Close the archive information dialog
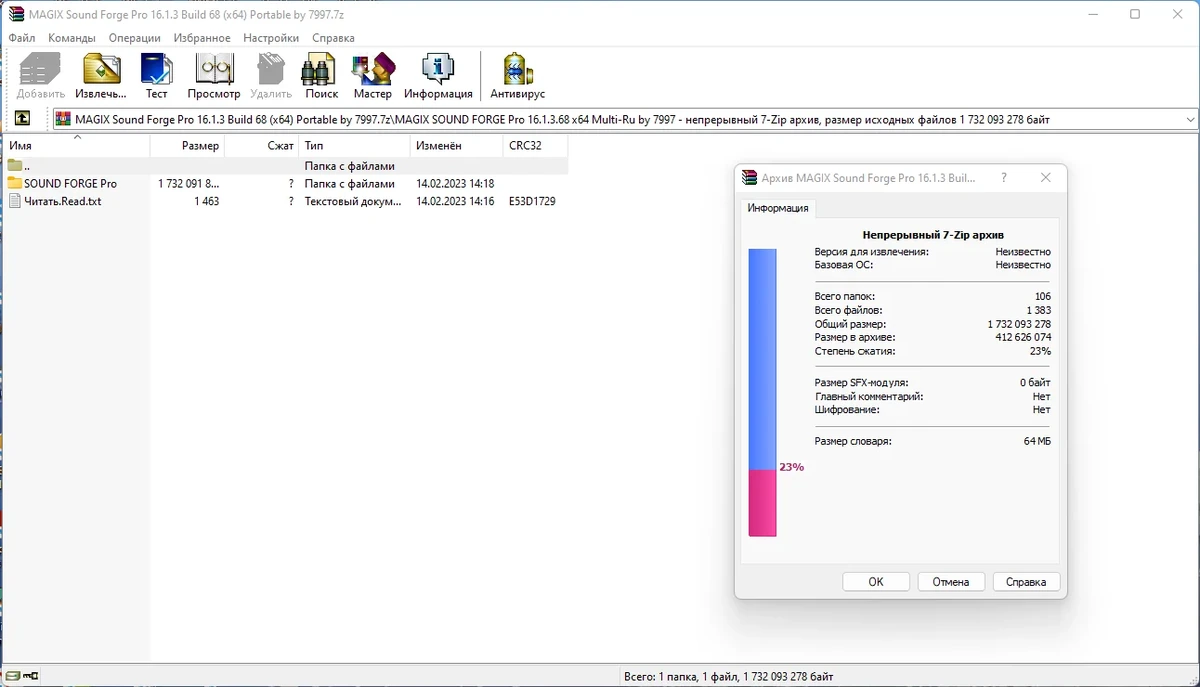Viewport: 1200px width, 687px height. (1045, 178)
